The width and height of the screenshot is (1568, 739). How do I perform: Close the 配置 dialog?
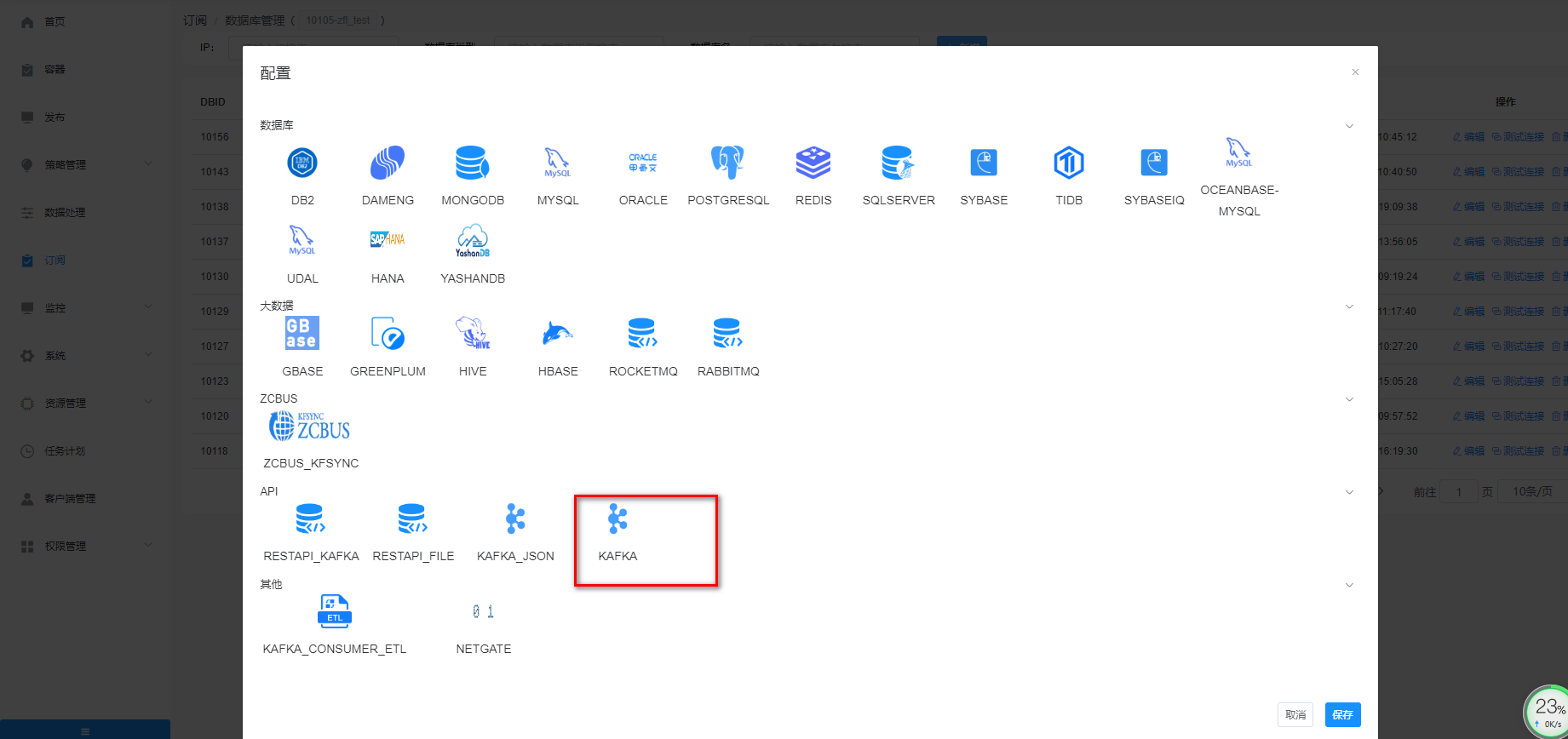(x=1355, y=72)
